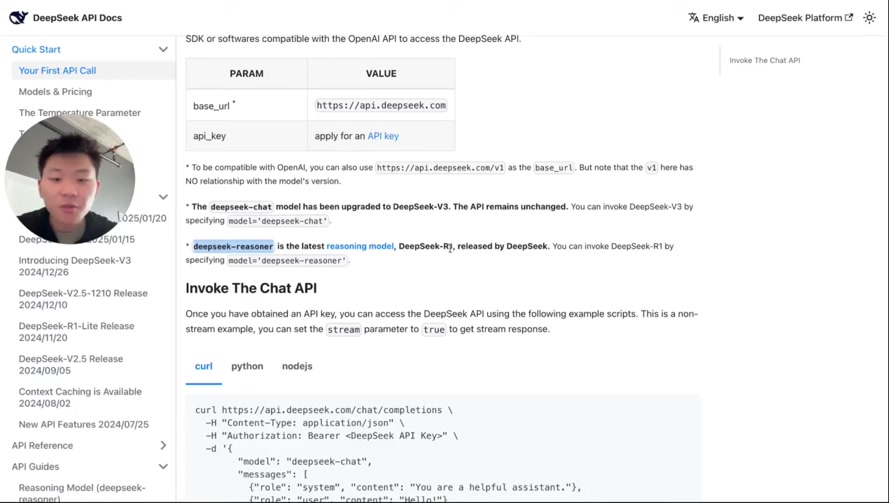
Task: Open DeepSeek-V2.5 Release 2024/09/05 item
Action: [70, 365]
